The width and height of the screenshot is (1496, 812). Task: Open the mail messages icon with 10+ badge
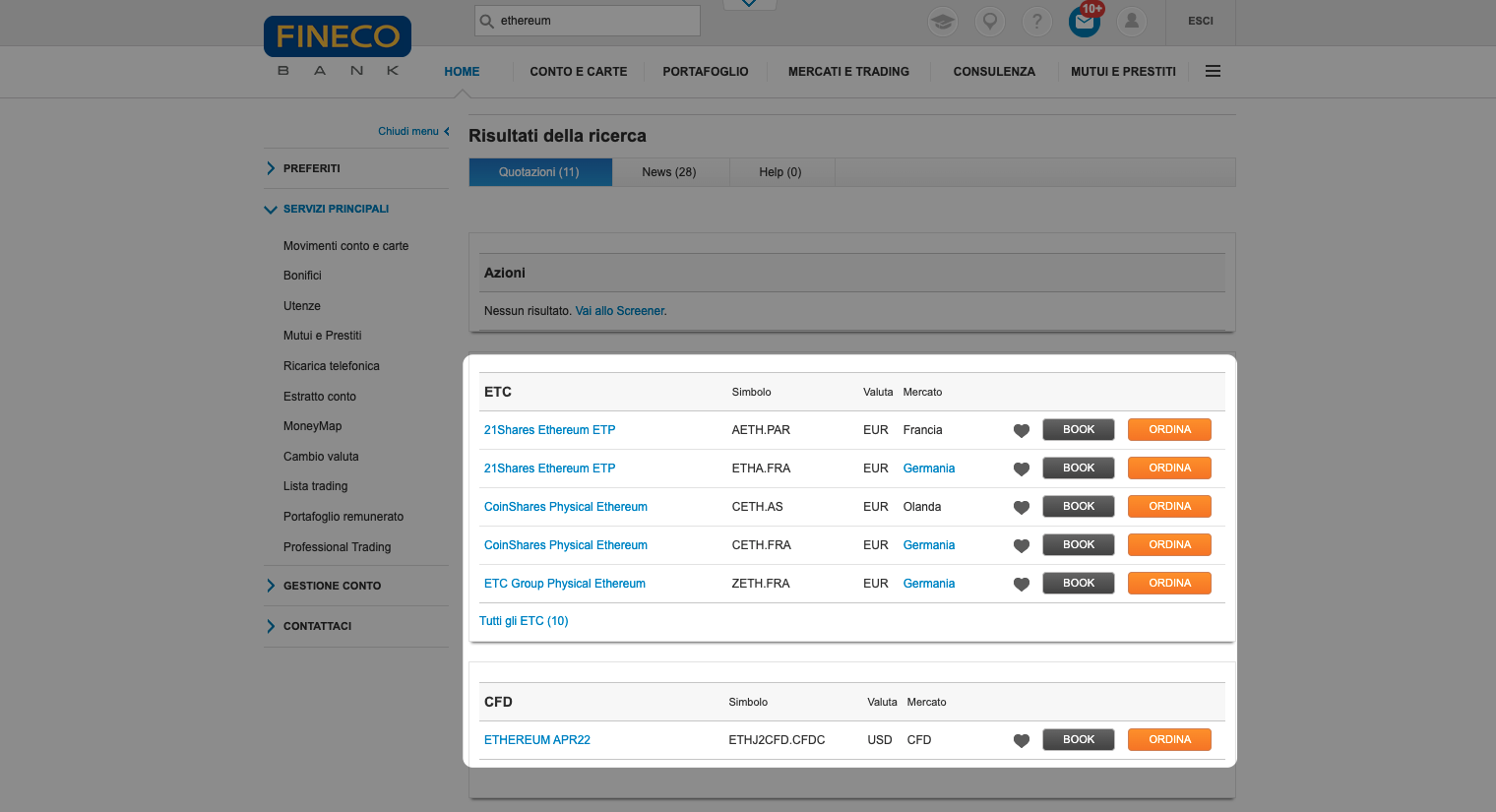[x=1085, y=21]
